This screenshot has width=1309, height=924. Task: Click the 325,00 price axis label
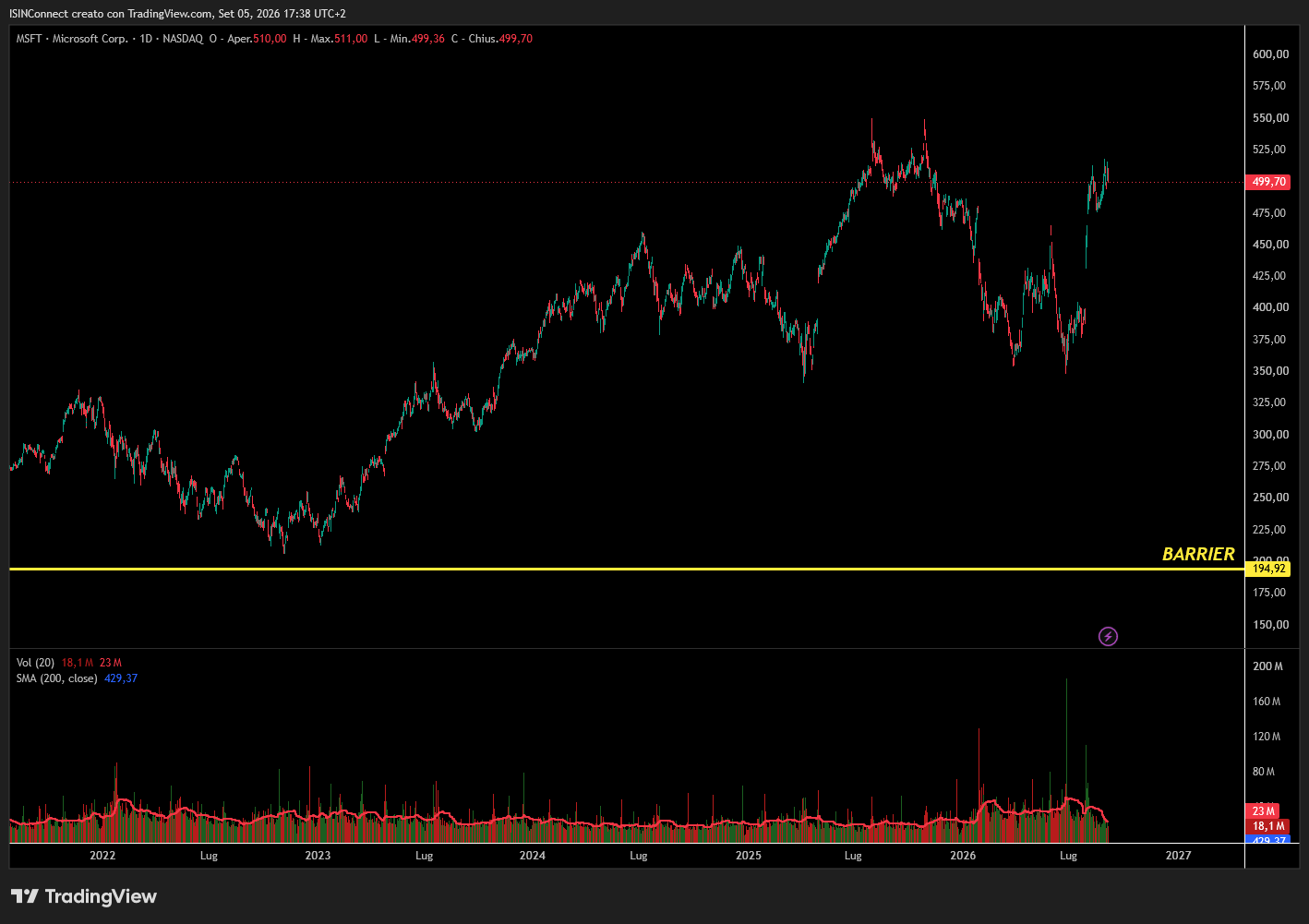click(1269, 402)
